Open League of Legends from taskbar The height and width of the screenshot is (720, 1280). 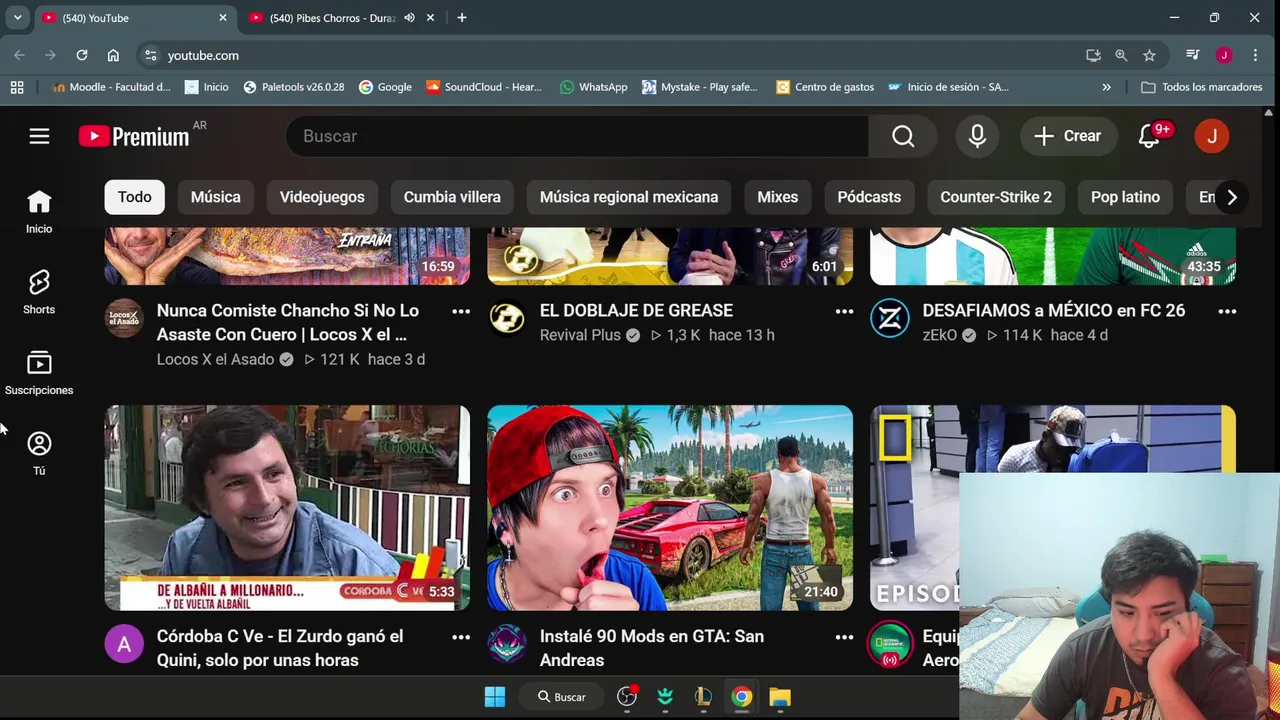(703, 696)
